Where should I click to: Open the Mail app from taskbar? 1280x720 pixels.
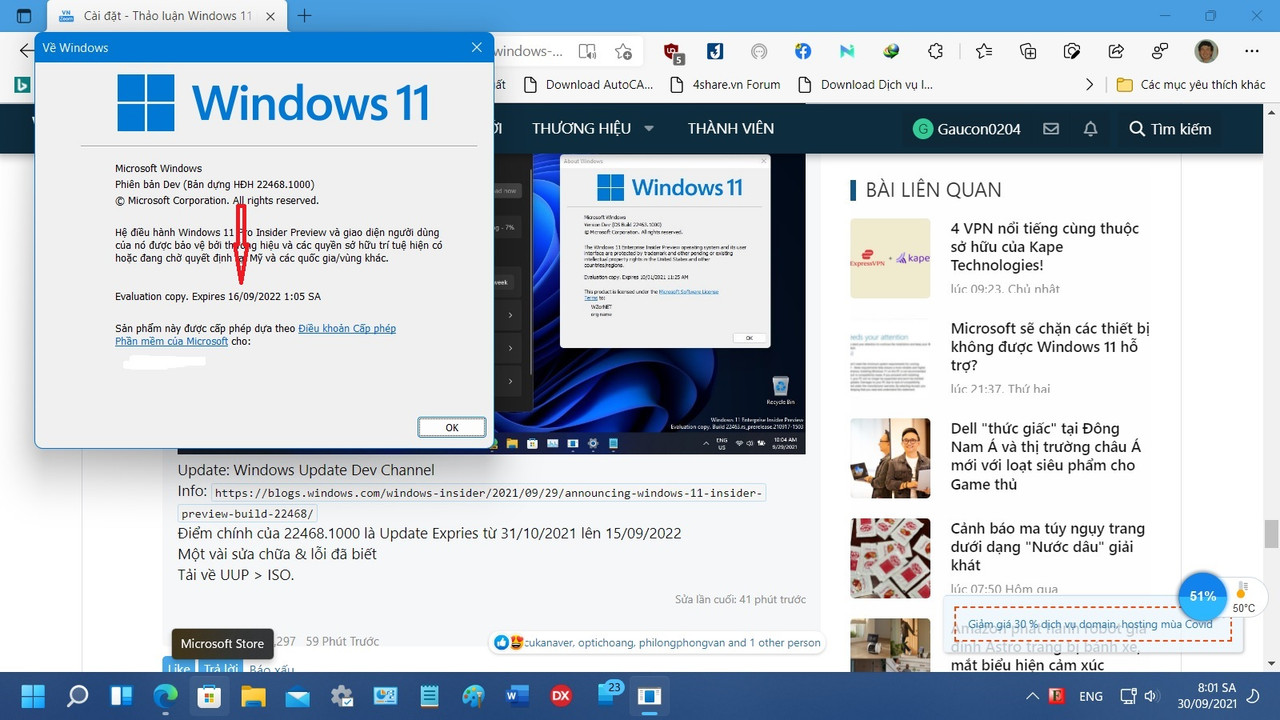(297, 696)
